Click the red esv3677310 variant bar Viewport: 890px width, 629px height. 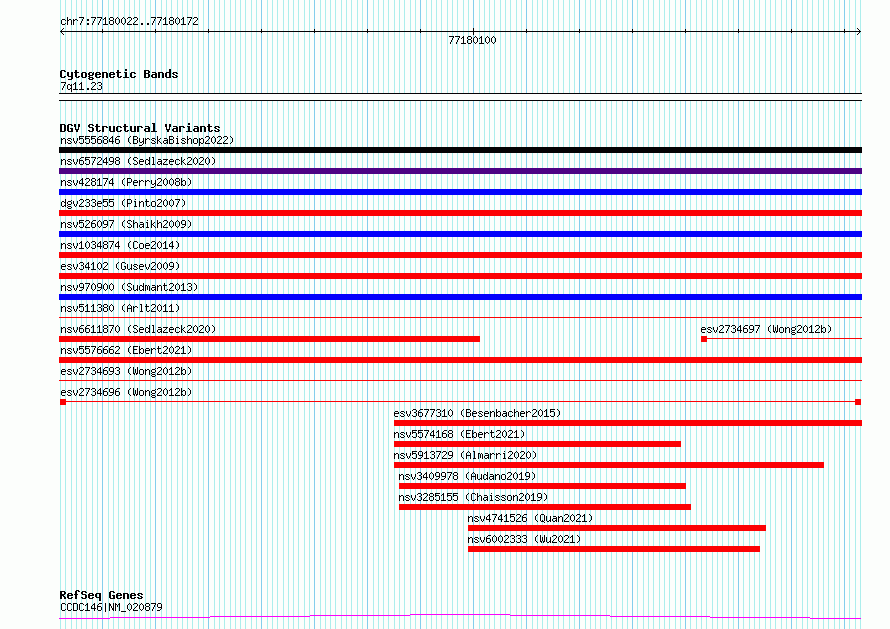tap(628, 423)
